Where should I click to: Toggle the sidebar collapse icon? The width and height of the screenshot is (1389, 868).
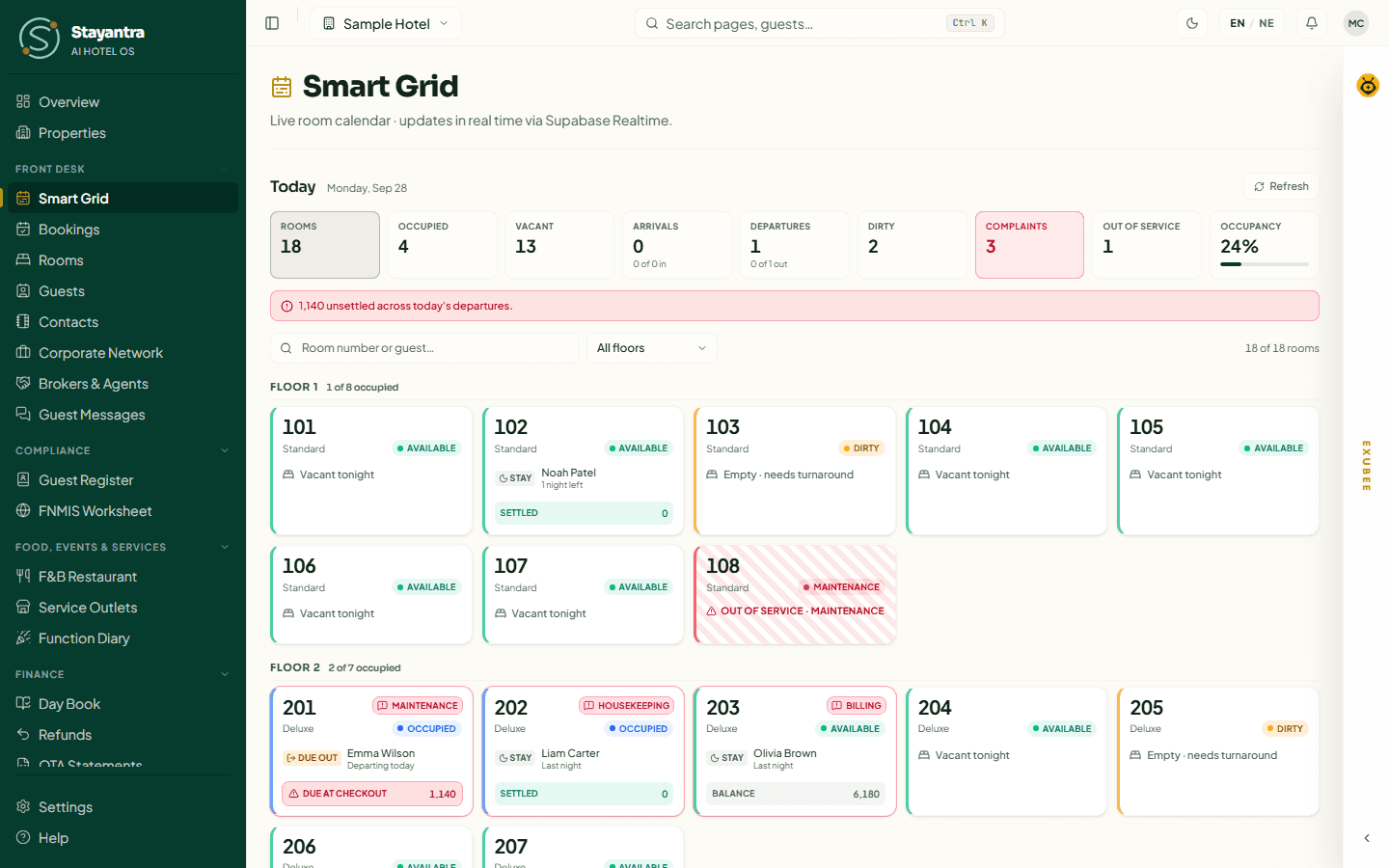click(272, 23)
